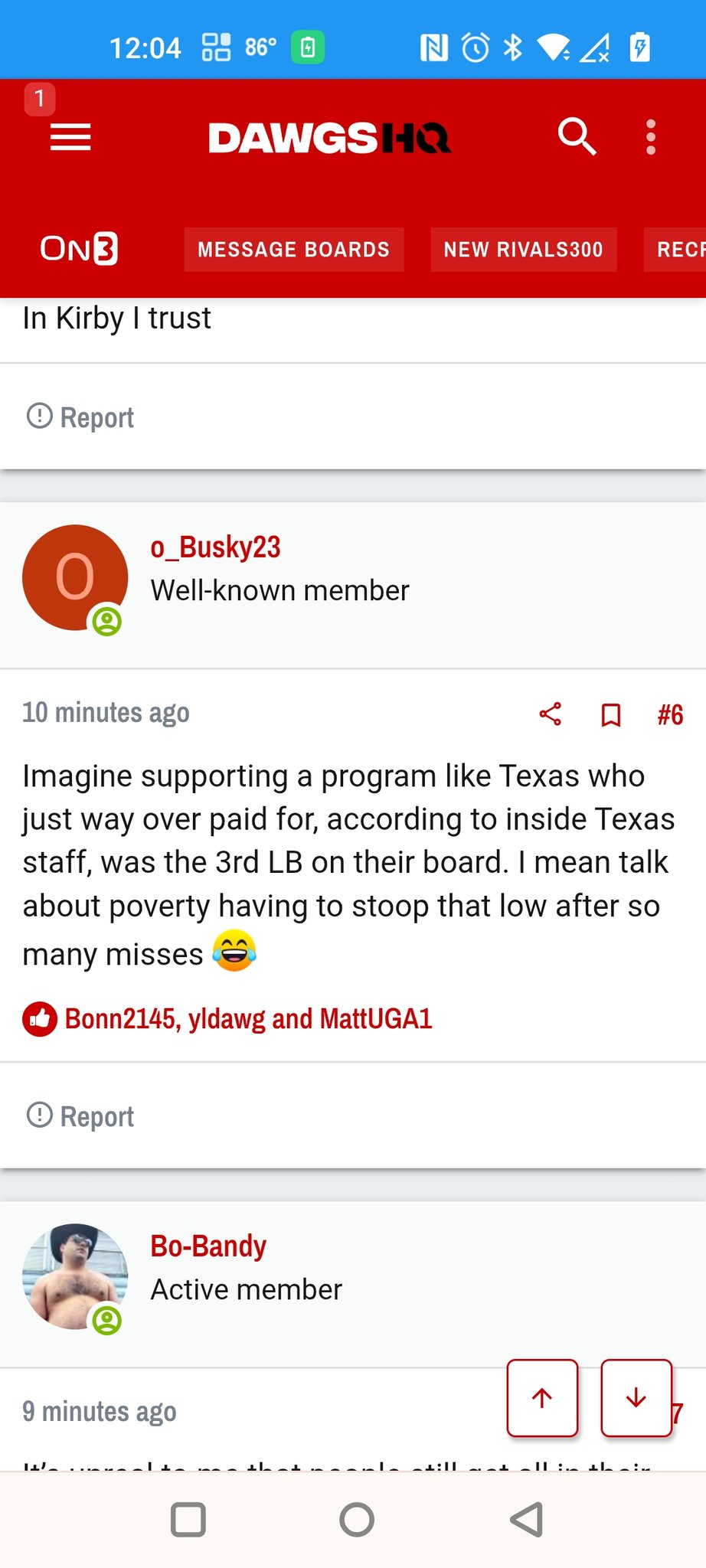
Task: Open Bo-Bandy's profile avatar photo
Action: click(x=75, y=1276)
